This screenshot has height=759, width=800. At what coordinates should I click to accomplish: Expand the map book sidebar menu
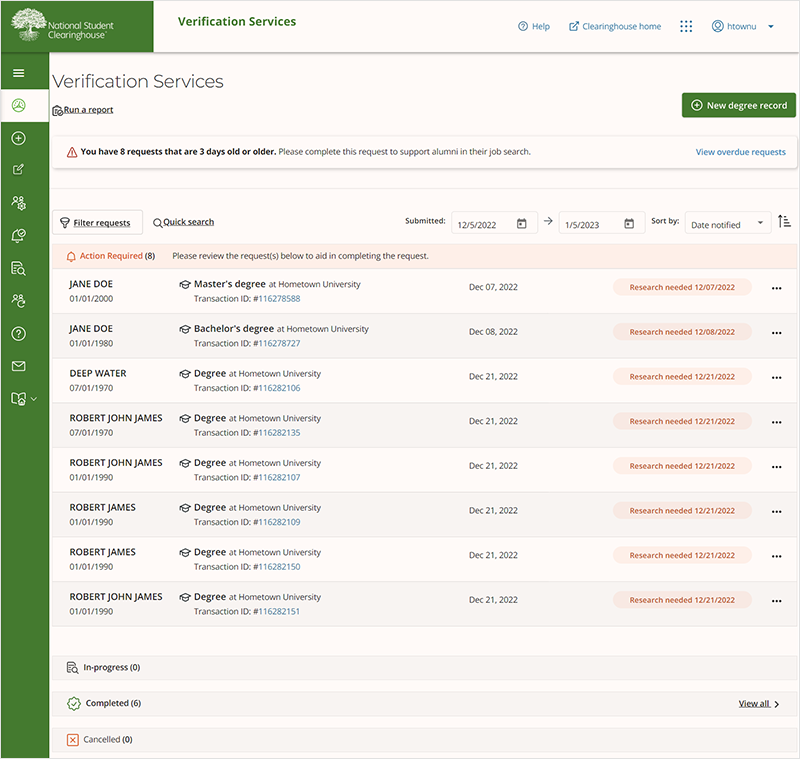(x=24, y=399)
